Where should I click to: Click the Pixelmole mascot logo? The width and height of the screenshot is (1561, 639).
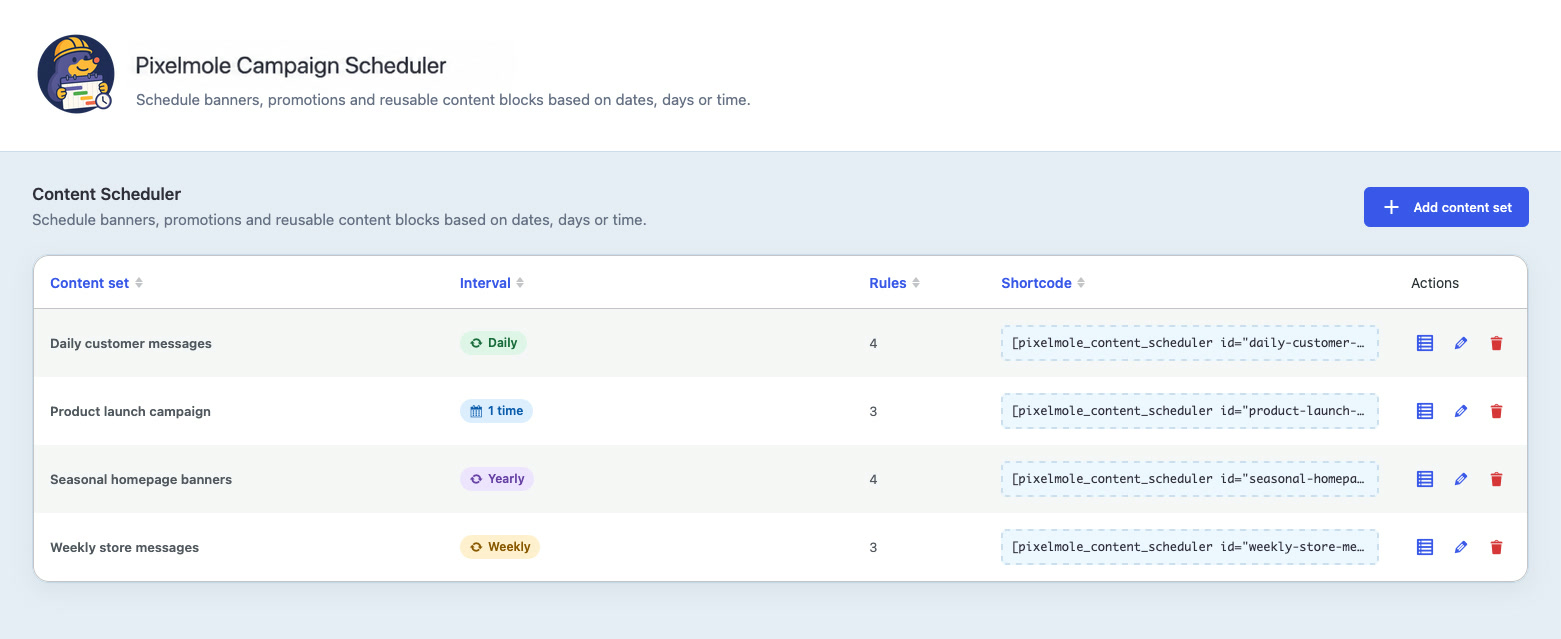tap(76, 74)
